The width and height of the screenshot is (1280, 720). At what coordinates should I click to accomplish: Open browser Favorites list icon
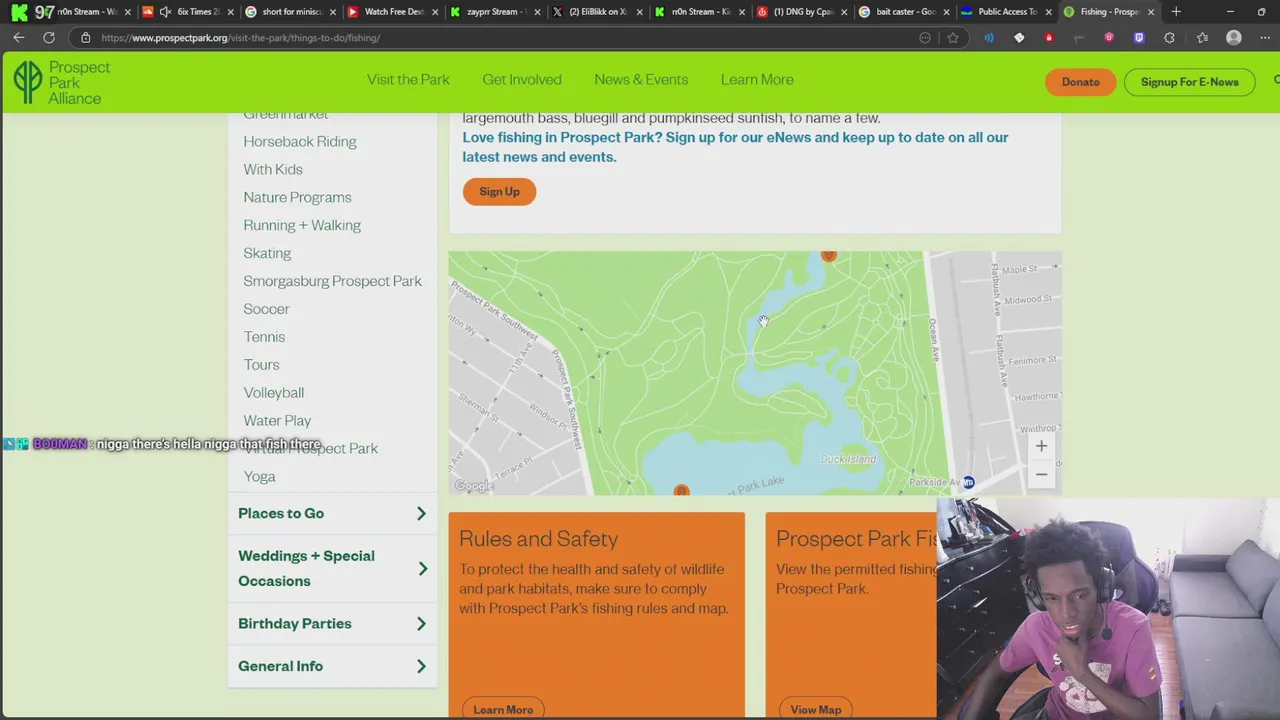[x=1202, y=38]
